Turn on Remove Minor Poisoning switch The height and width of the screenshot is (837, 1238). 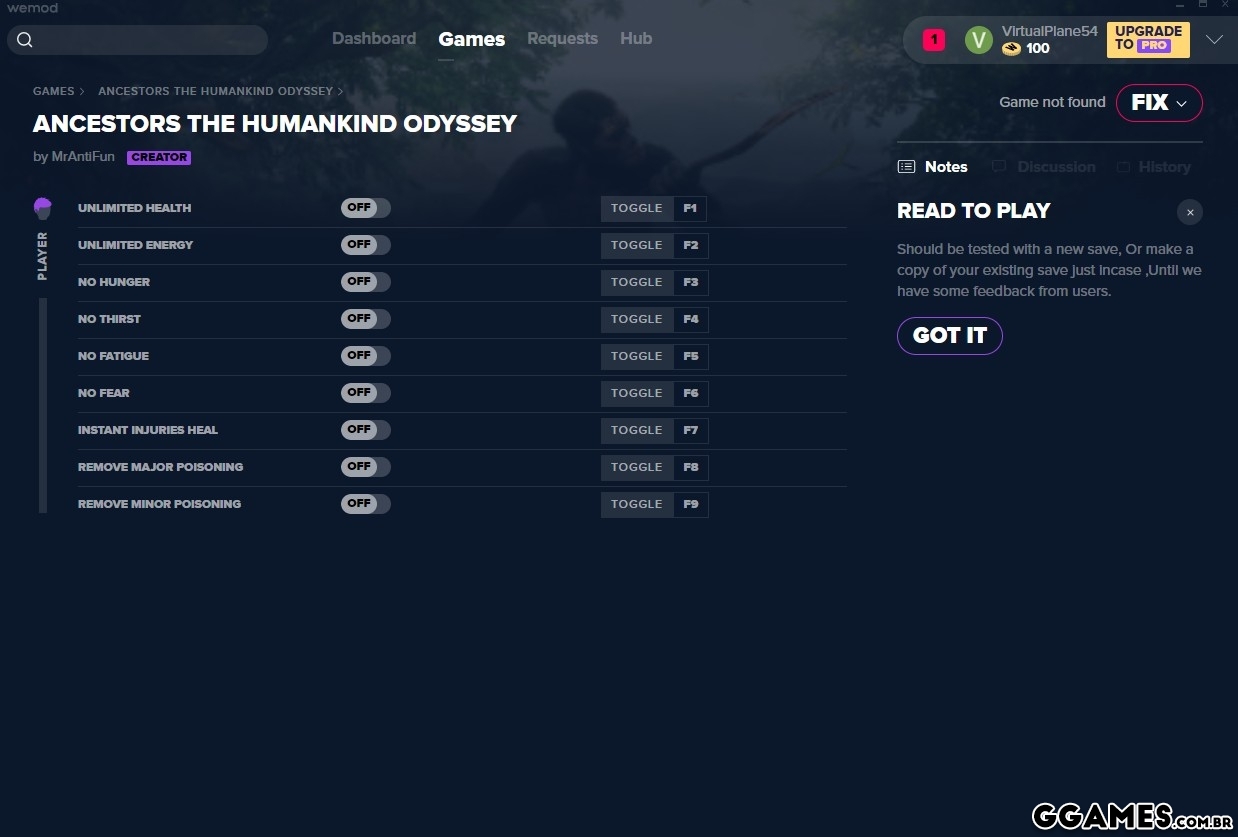point(365,504)
